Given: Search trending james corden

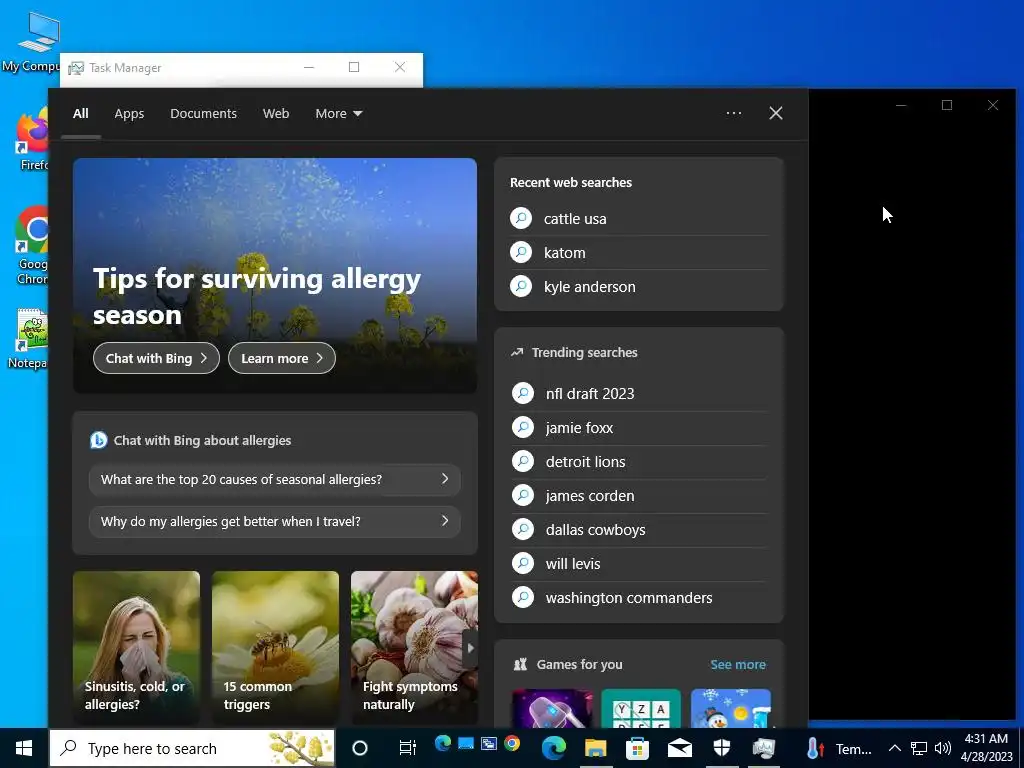Looking at the screenshot, I should (639, 496).
